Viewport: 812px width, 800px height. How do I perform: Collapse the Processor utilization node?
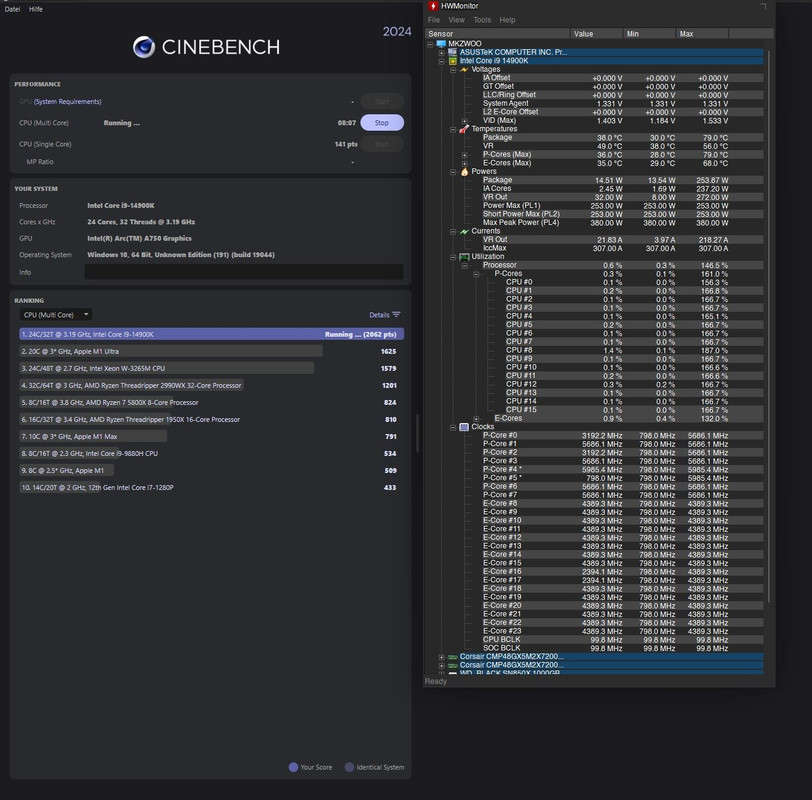tap(465, 265)
